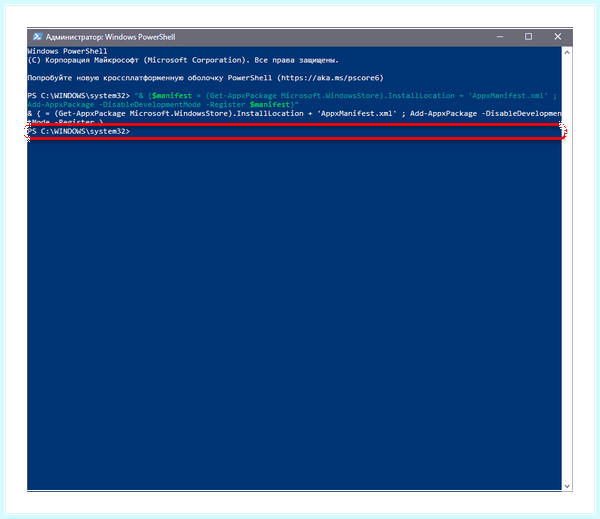This screenshot has height=519, width=600.
Task: Click the last 'PS C:\WINDOWS\system32>' prompt
Action: 78,131
